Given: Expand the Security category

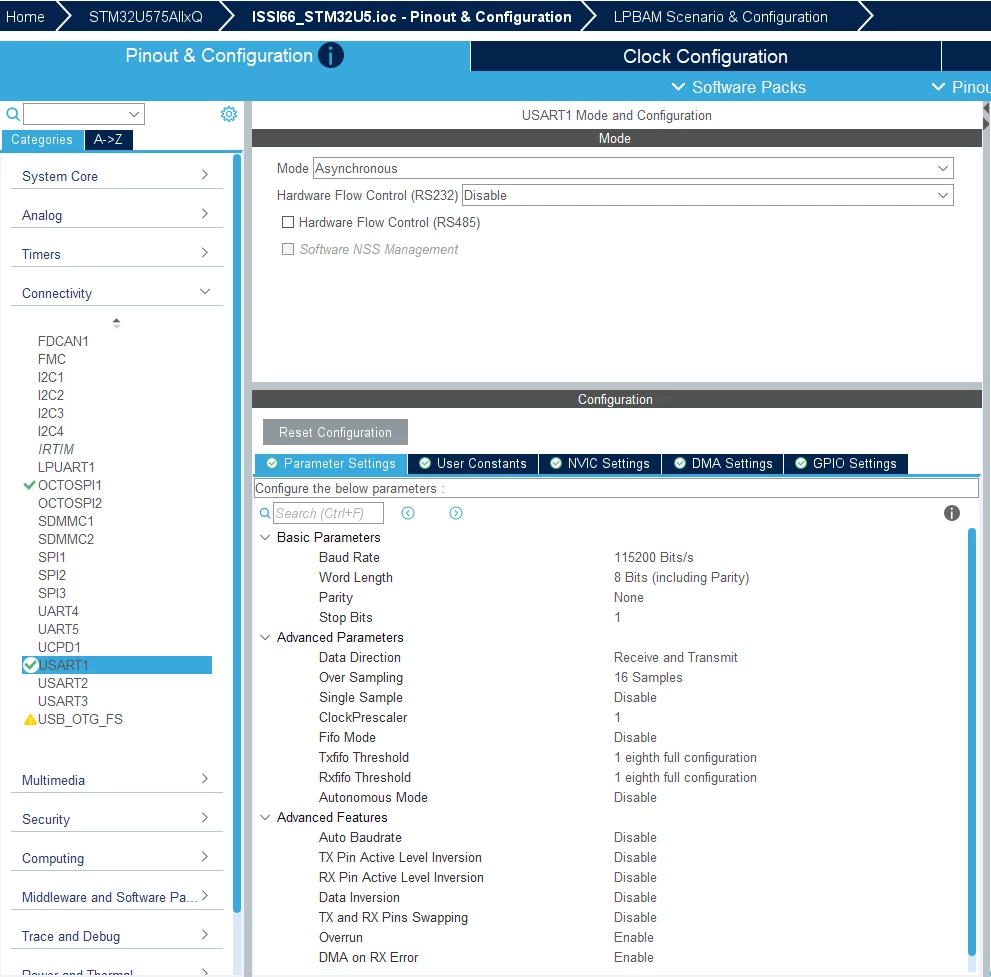Looking at the screenshot, I should coord(117,819).
